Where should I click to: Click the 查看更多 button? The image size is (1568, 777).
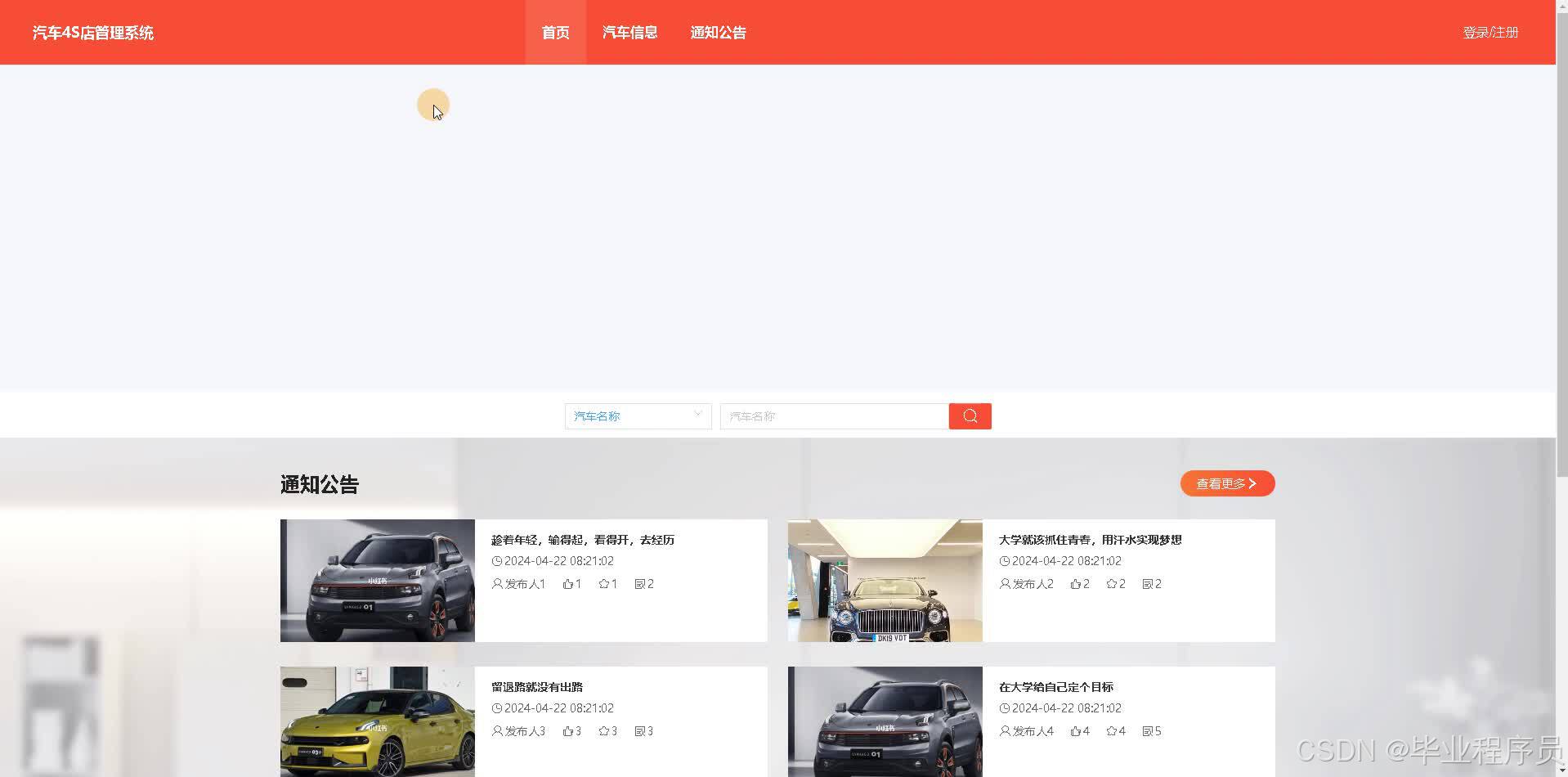click(1226, 483)
